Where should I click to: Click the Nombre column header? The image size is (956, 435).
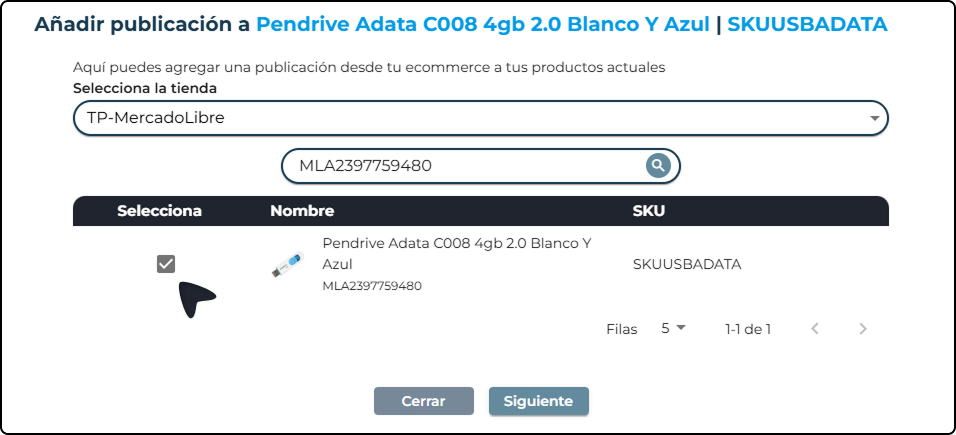[x=301, y=211]
